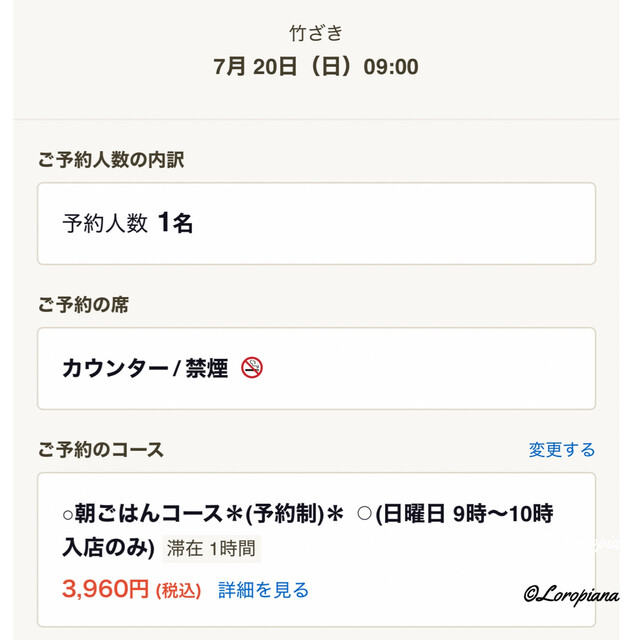The image size is (640, 640).
Task: Click the no-smoking icon beside 禁煙
Action: tap(252, 368)
